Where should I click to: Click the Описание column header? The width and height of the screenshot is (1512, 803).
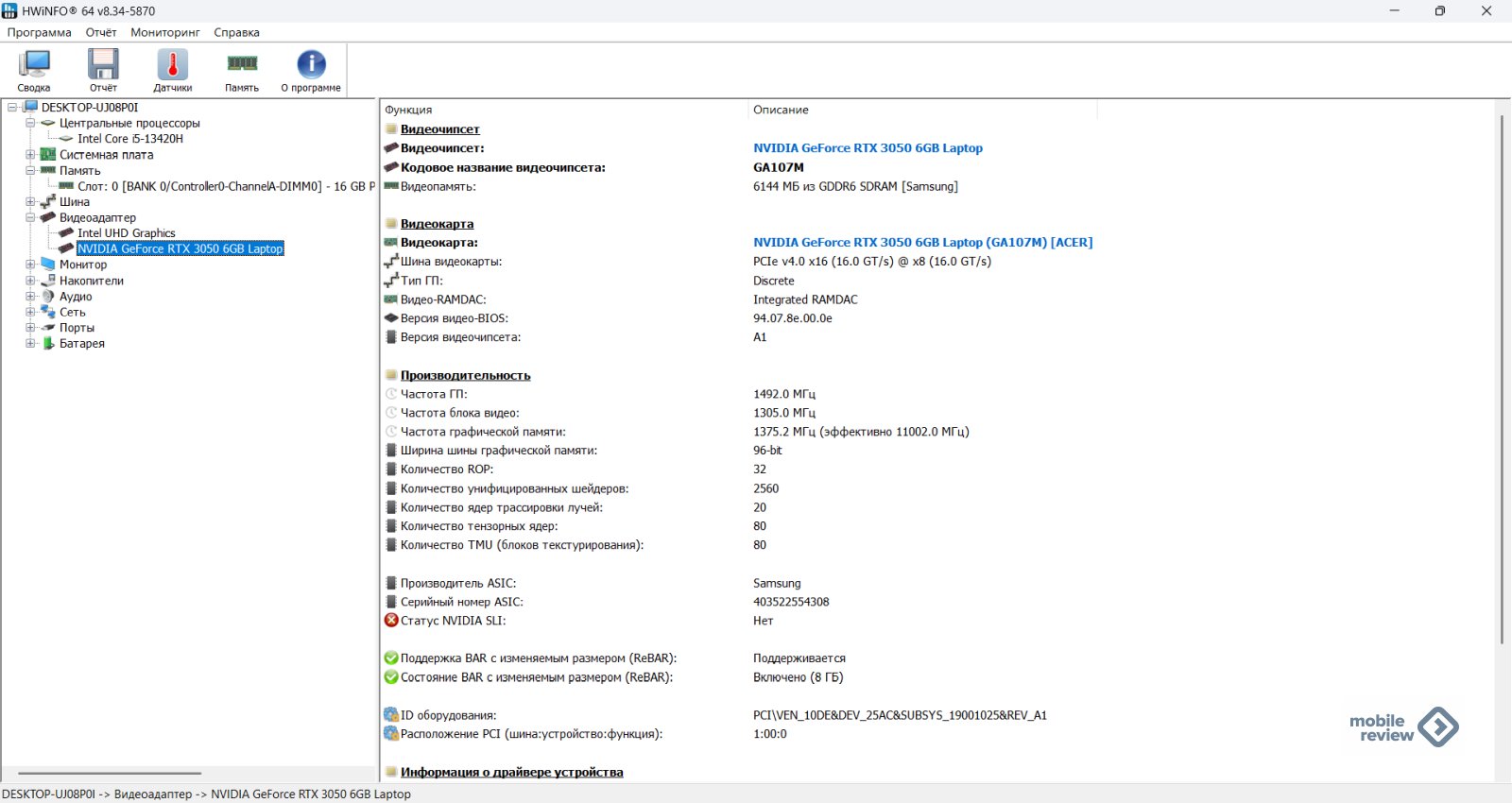click(781, 110)
